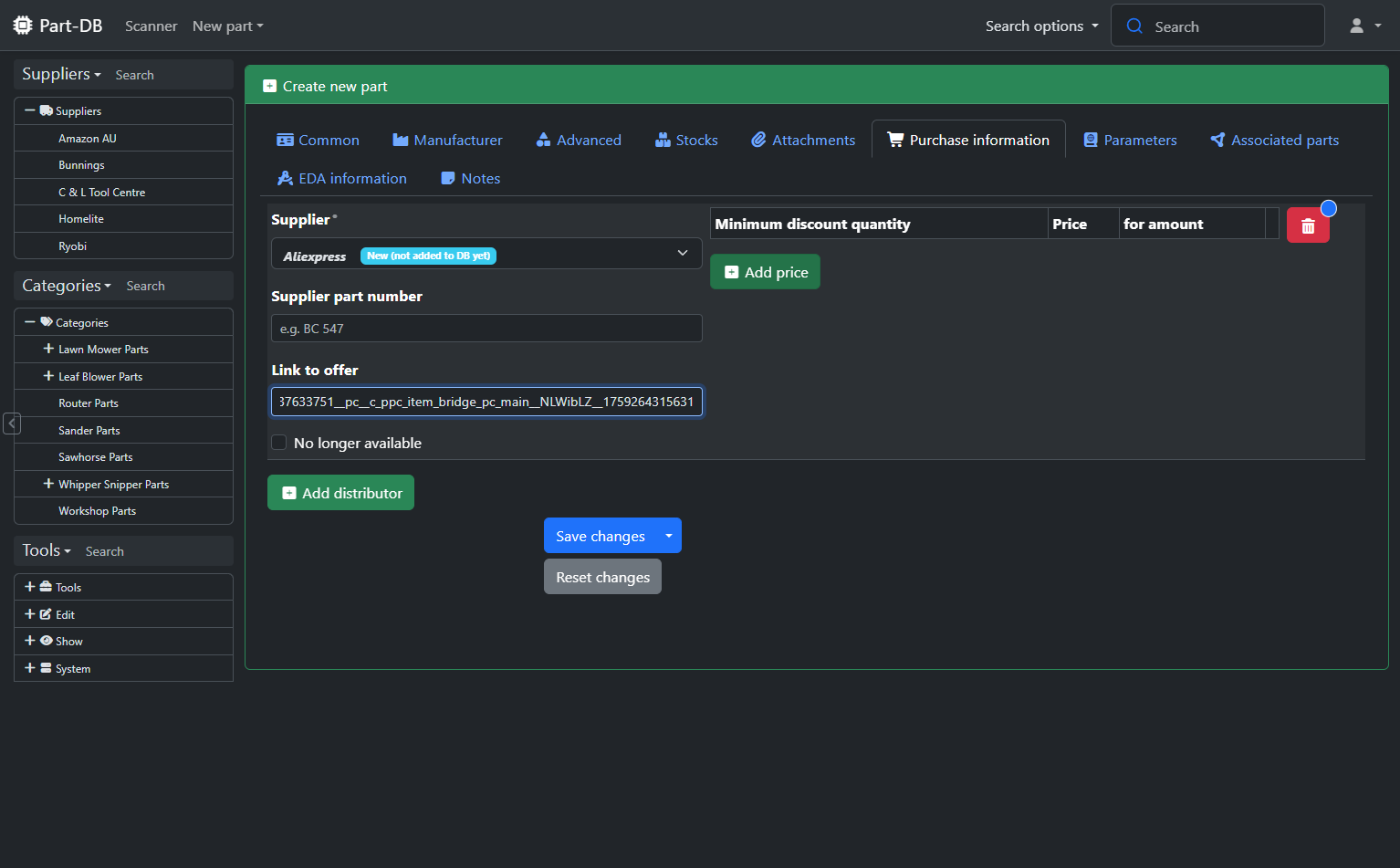Open the New part dropdown menu
Viewport: 1400px width, 868px height.
(x=227, y=26)
